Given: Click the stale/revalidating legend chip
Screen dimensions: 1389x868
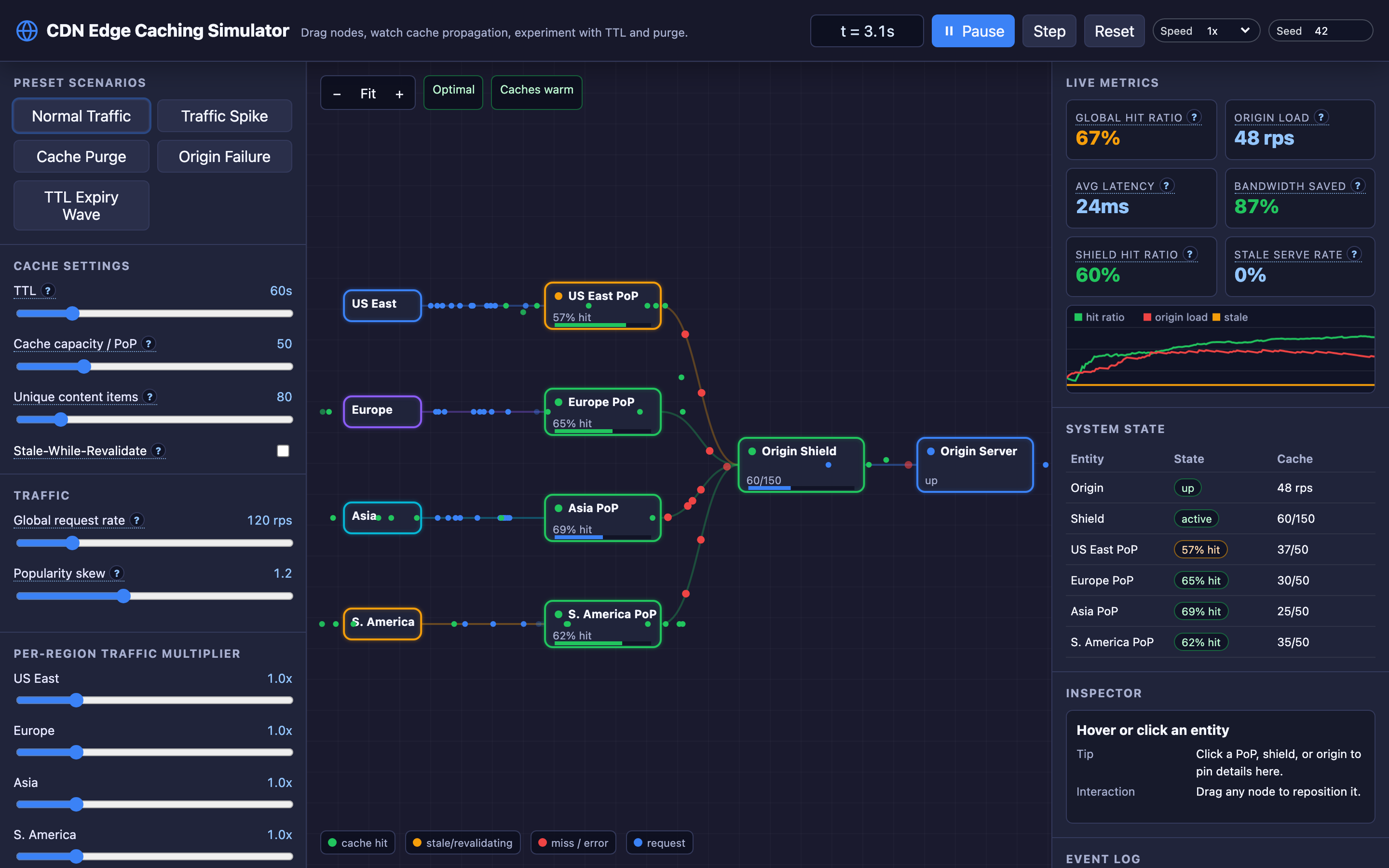Looking at the screenshot, I should pyautogui.click(x=463, y=843).
